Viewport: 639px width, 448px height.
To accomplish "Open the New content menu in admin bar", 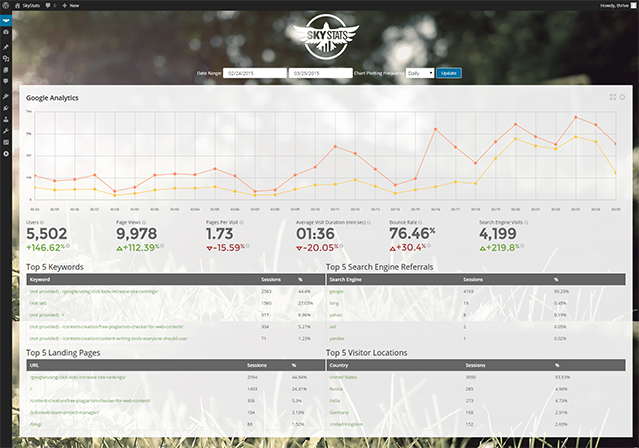I will pos(71,5).
